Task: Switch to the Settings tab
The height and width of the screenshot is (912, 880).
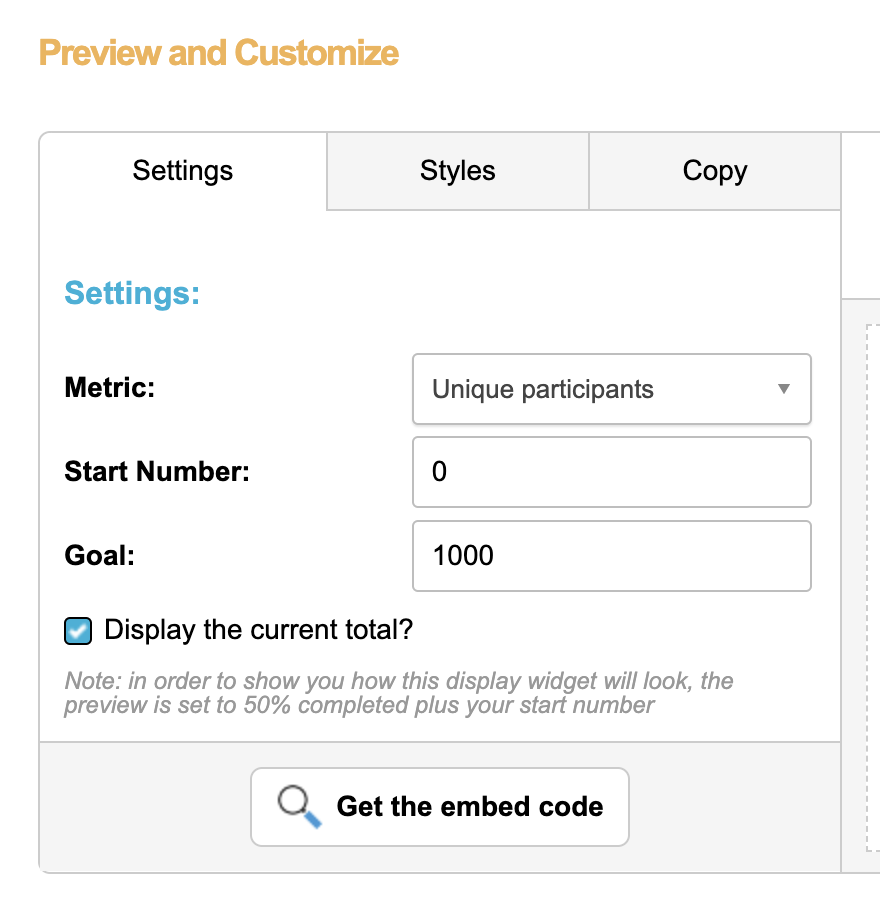Action: [183, 171]
